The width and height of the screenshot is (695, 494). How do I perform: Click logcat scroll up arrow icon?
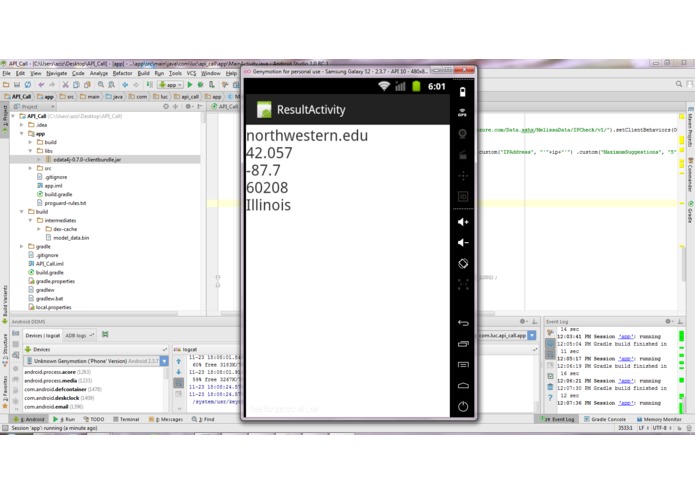(x=179, y=361)
